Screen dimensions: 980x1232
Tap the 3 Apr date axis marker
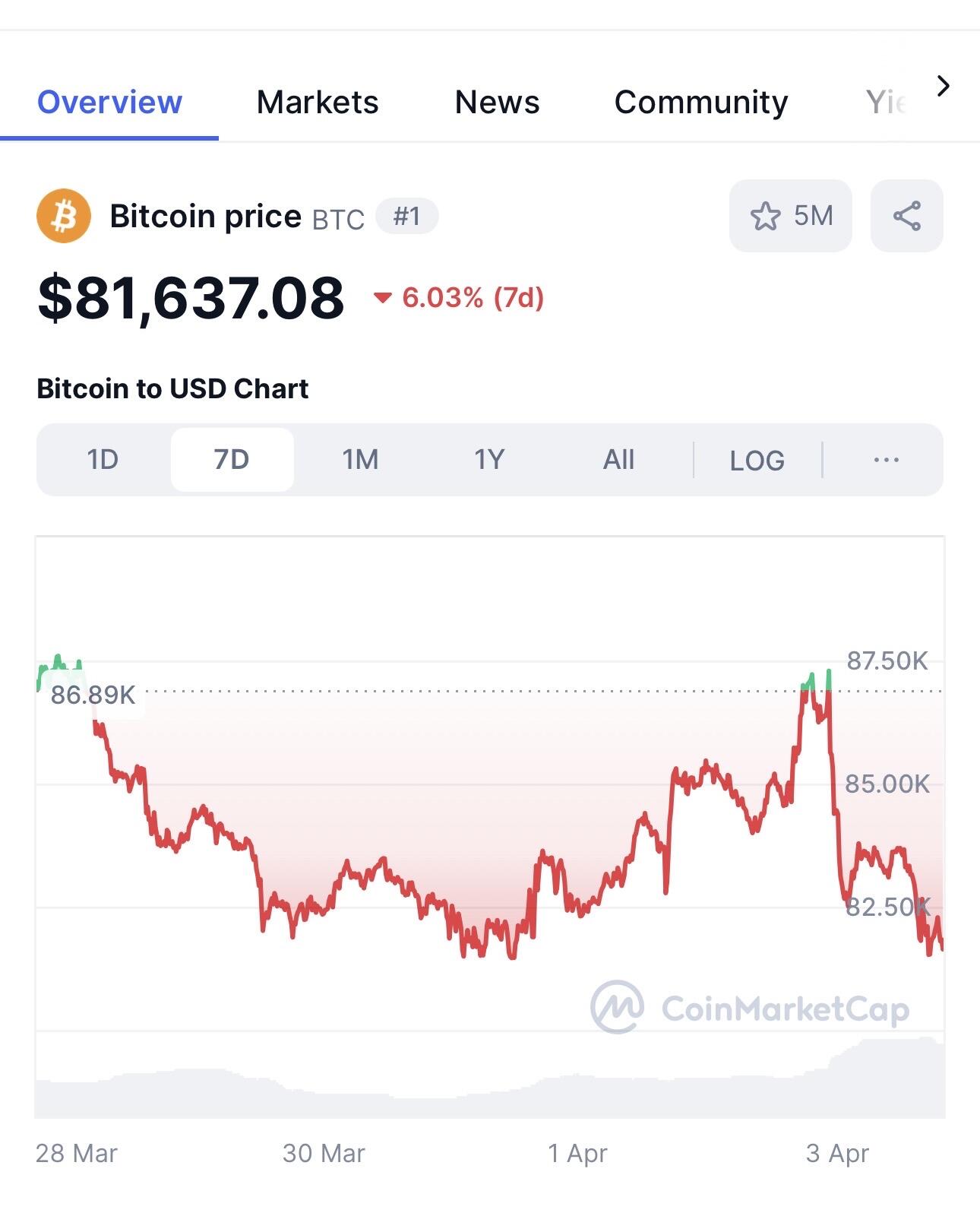(837, 1153)
